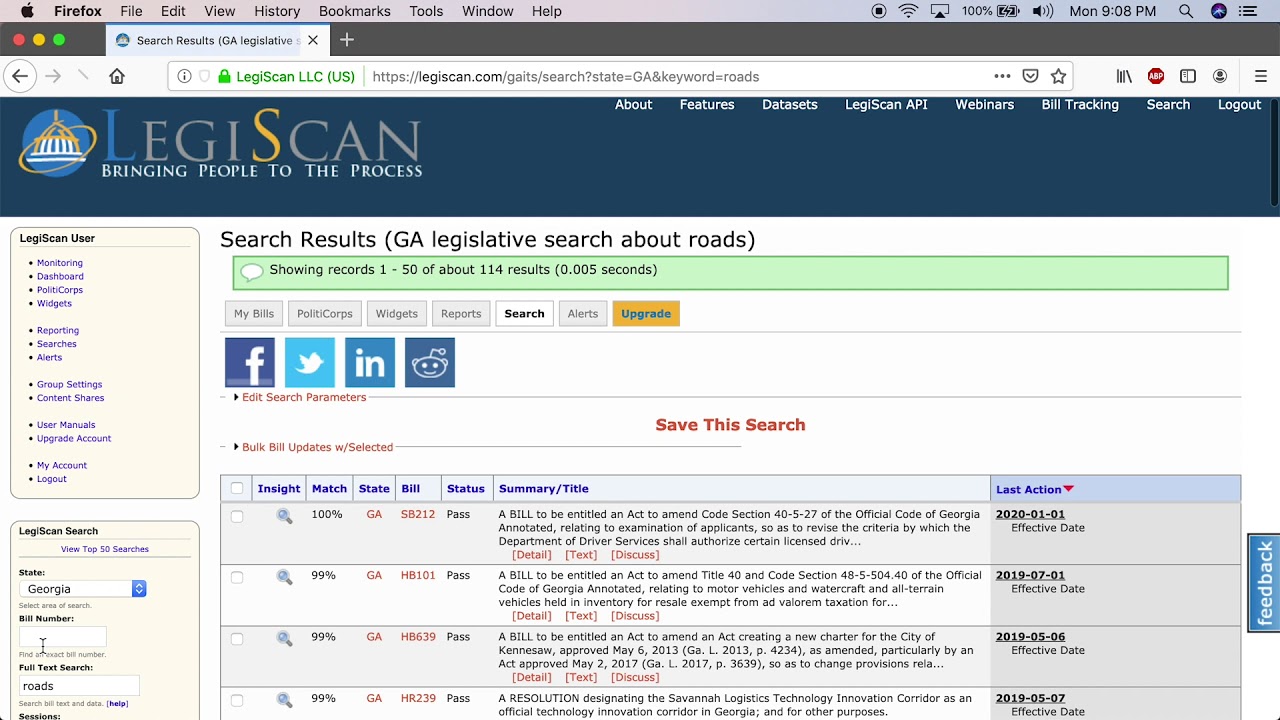Open the My Bills tab

click(254, 313)
